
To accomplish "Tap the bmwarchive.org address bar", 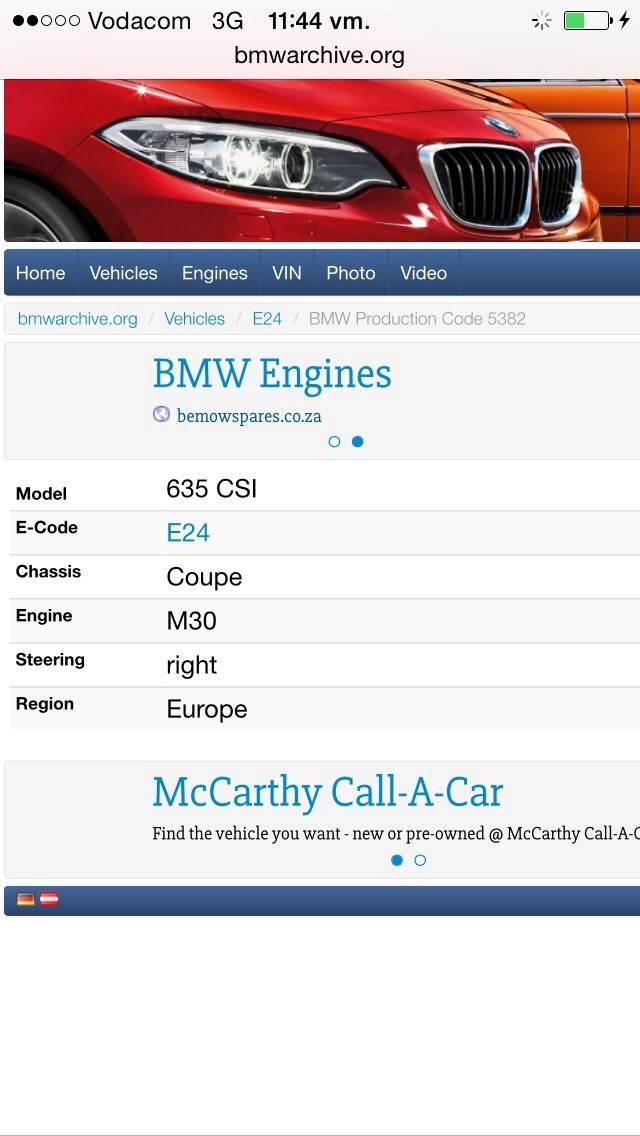I will pos(320,56).
